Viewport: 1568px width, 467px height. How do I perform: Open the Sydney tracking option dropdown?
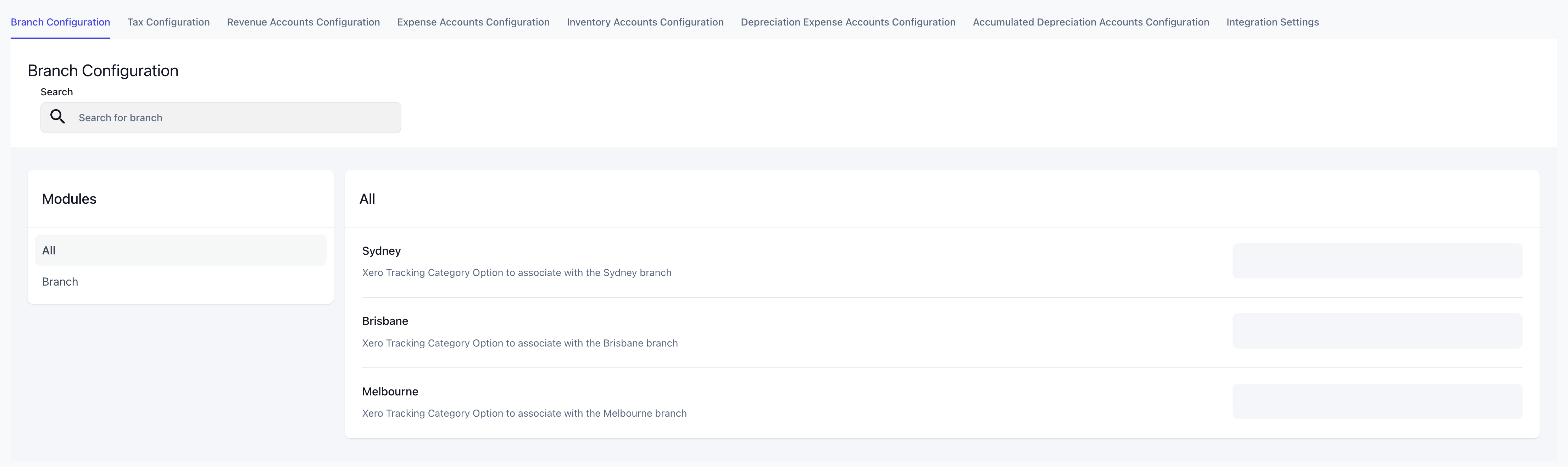coord(1377,261)
